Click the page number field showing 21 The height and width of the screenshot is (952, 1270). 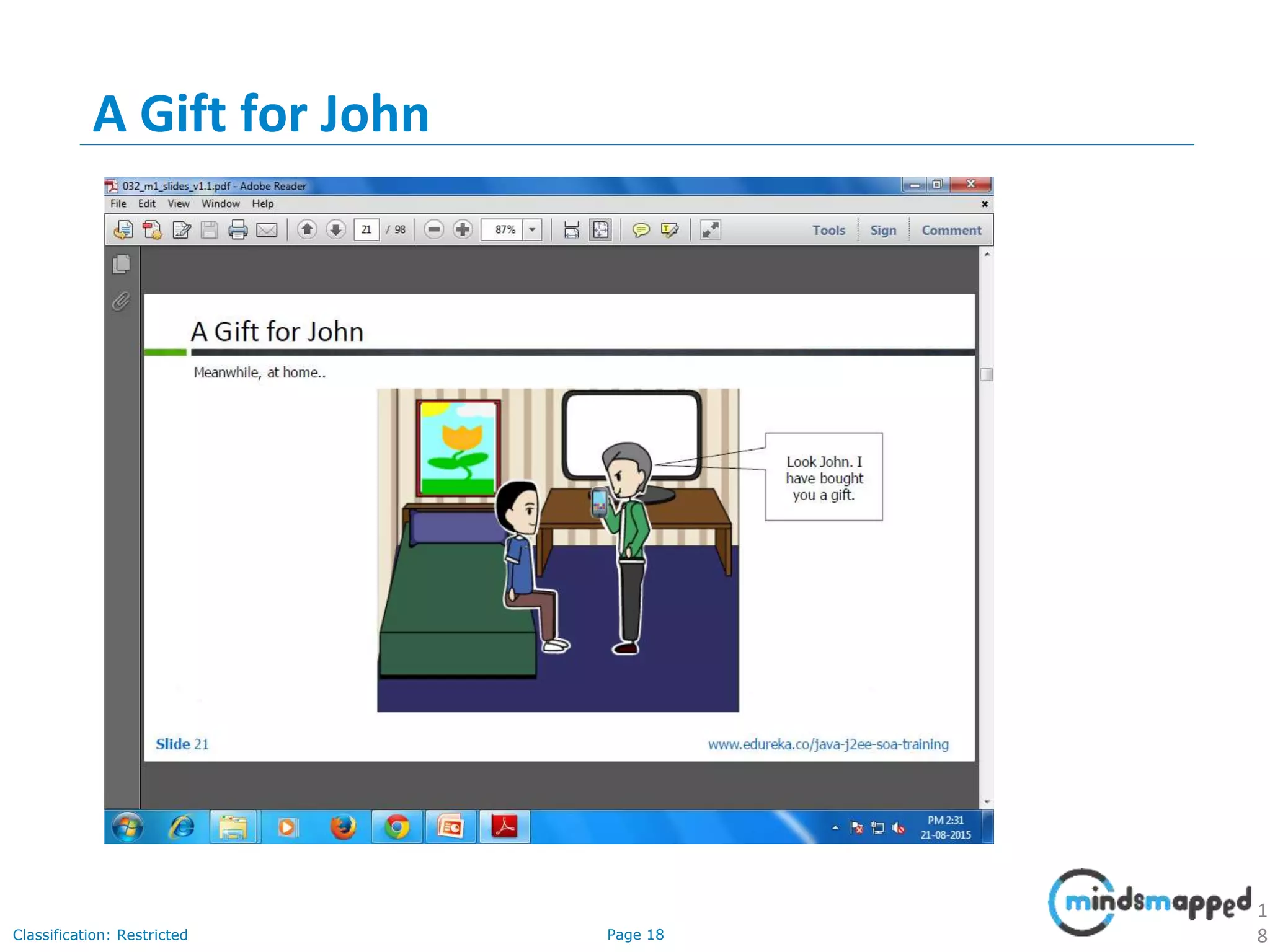(x=366, y=230)
